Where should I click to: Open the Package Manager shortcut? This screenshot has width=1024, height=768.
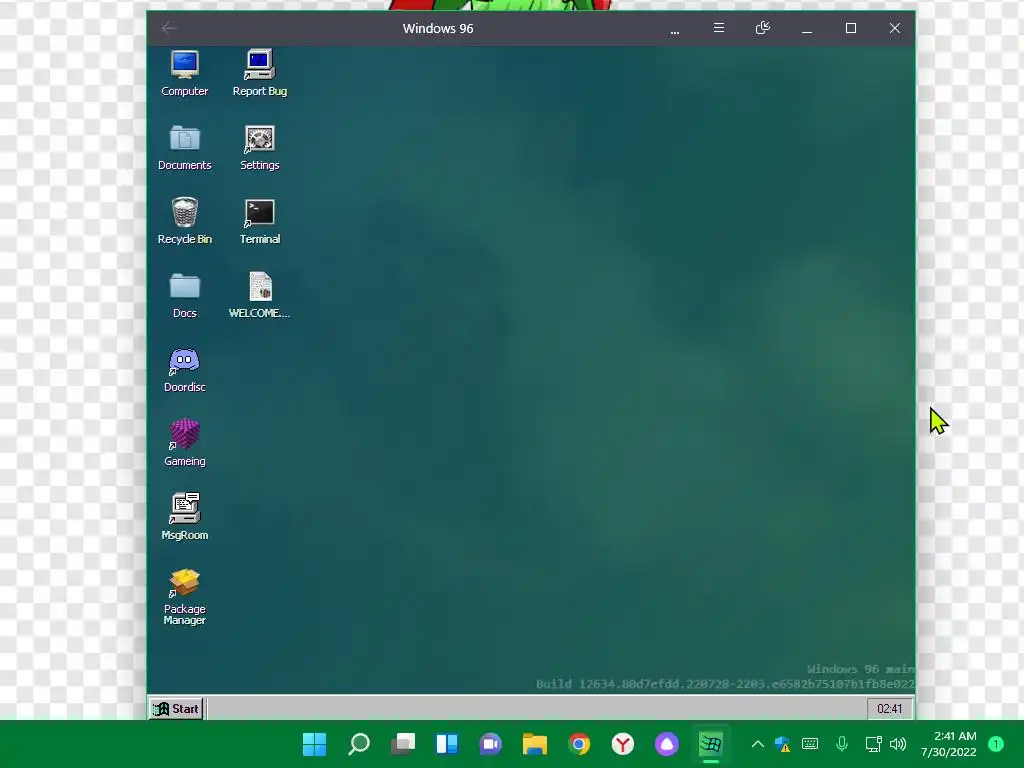185,597
